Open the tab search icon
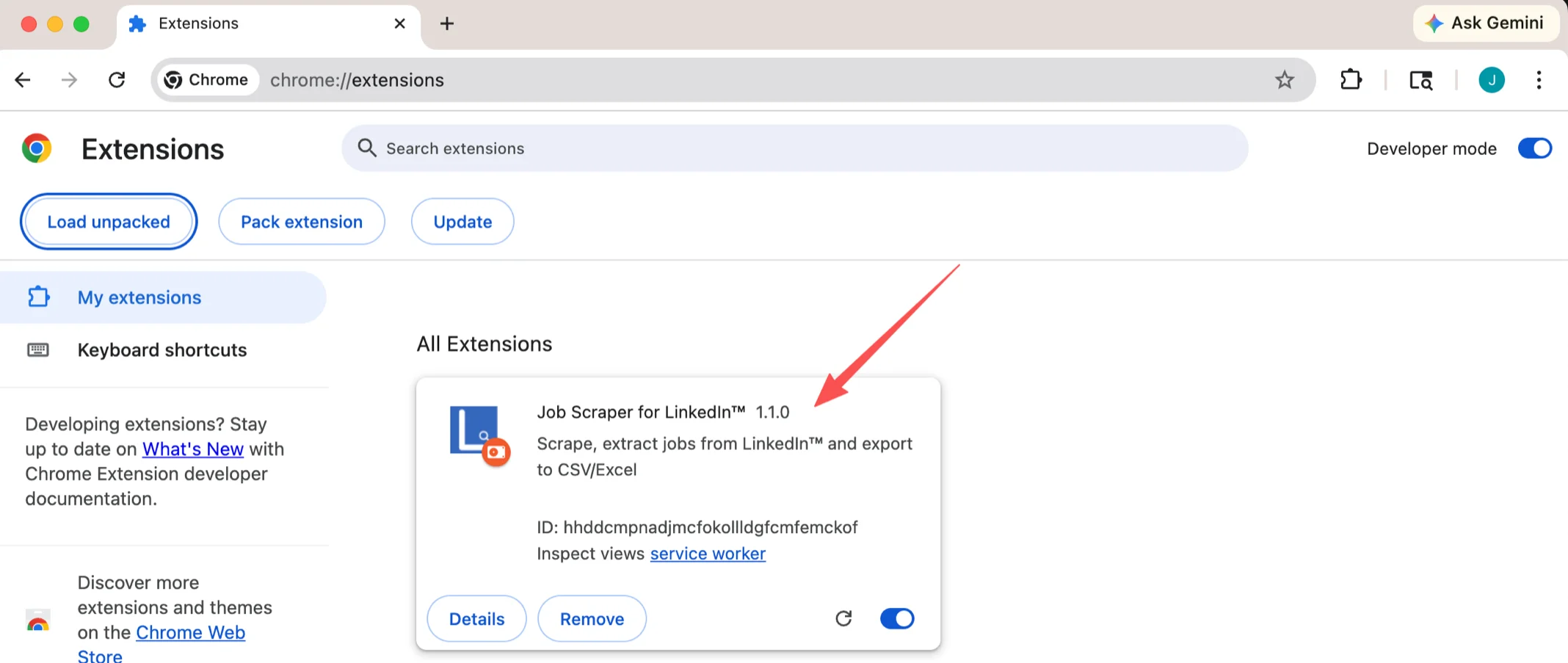The height and width of the screenshot is (663, 1568). (1420, 80)
